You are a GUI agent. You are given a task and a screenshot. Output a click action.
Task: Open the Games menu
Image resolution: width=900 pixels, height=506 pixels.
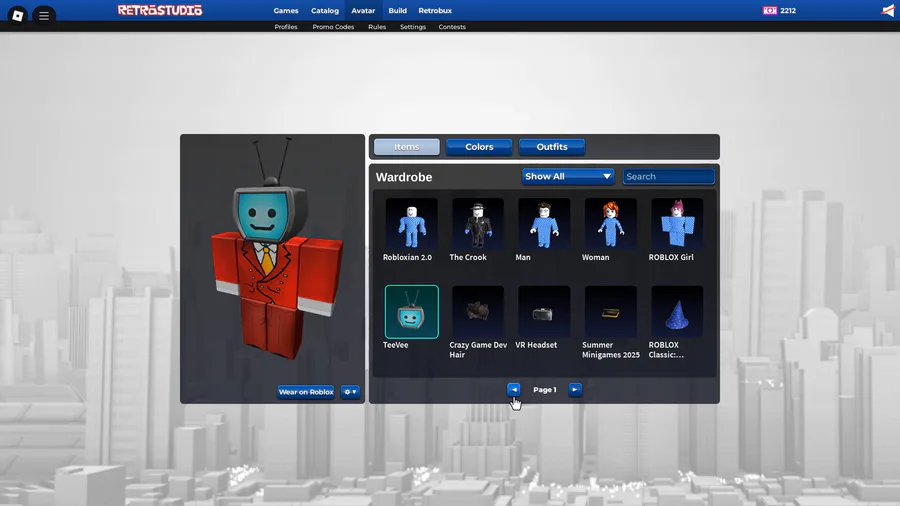click(x=286, y=10)
